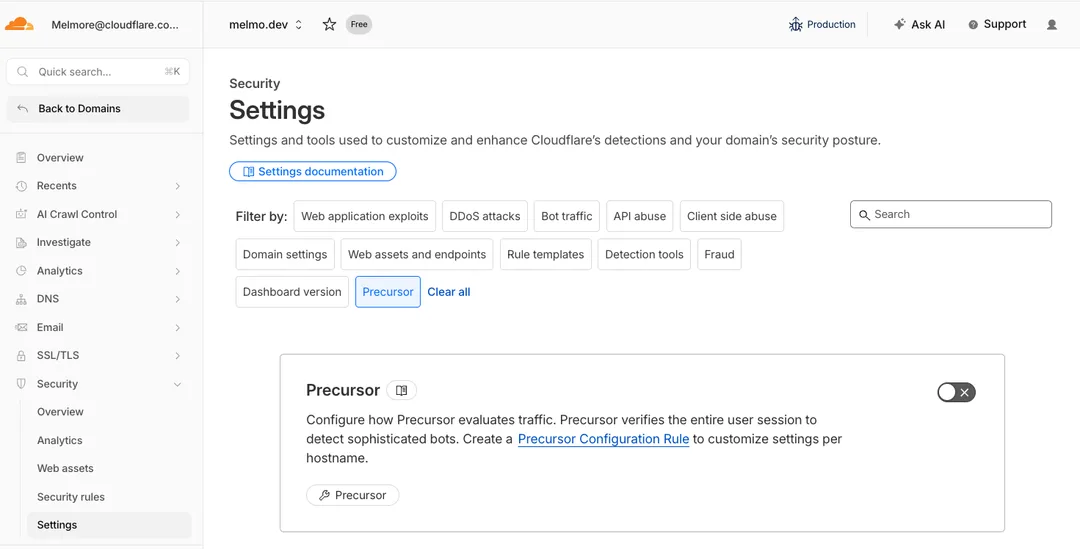Open Settings documentation
This screenshot has height=549, width=1080.
click(x=313, y=172)
